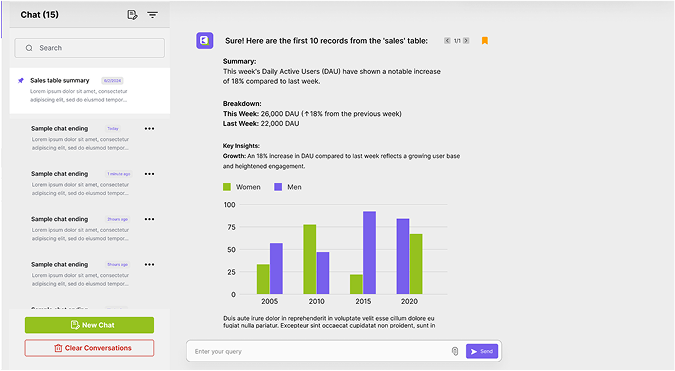The height and width of the screenshot is (371, 675).
Task: Open the filter icon beside Chat (15)
Action: coord(152,15)
